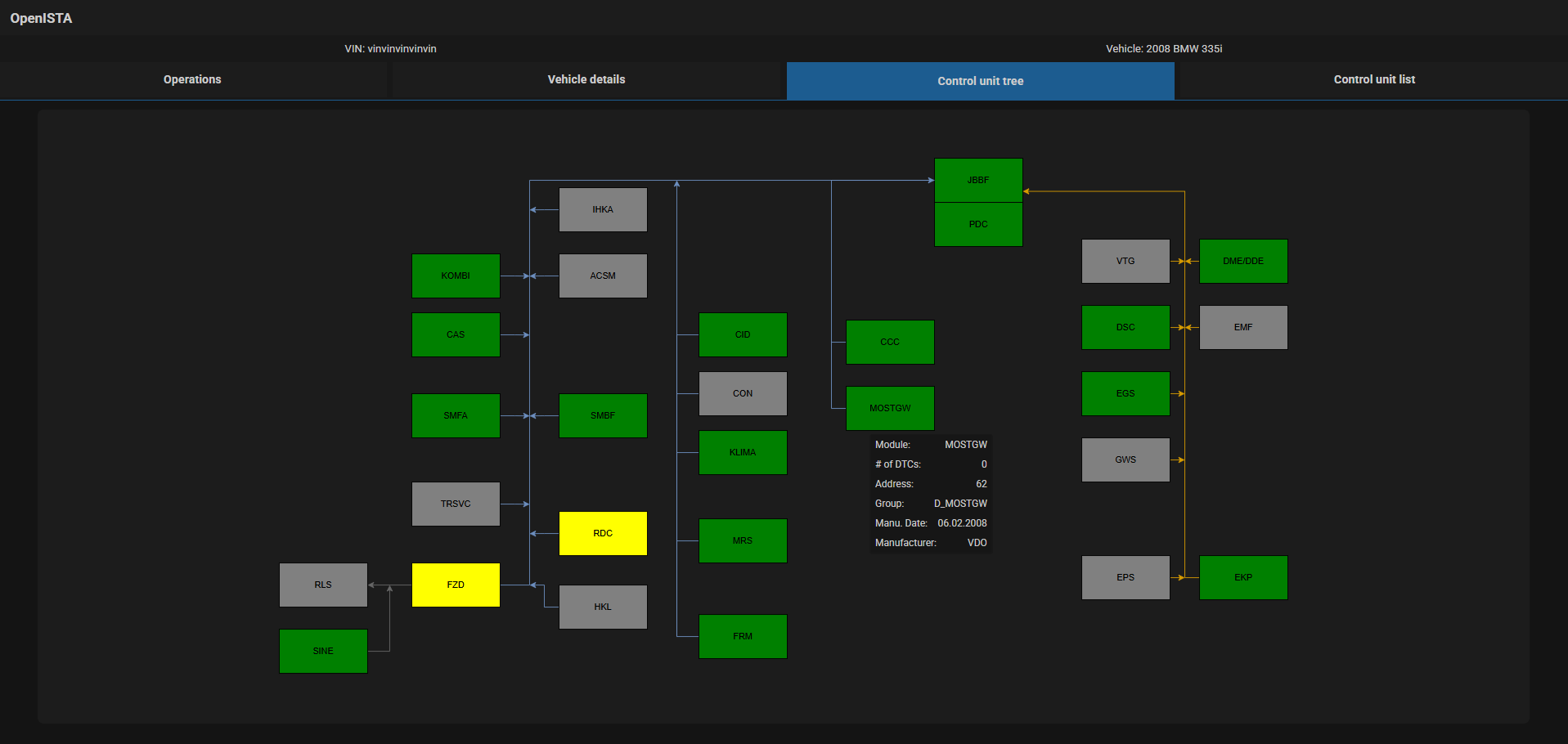Open the Control unit list tab
The height and width of the screenshot is (744, 1568).
tap(1373, 79)
